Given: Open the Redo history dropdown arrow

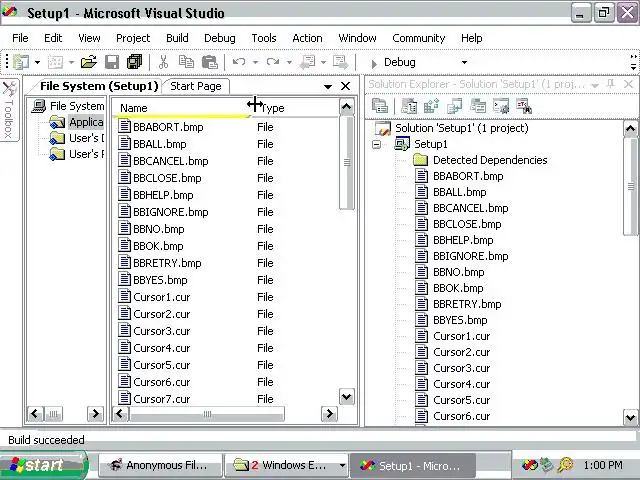Looking at the screenshot, I should pyautogui.click(x=289, y=62).
